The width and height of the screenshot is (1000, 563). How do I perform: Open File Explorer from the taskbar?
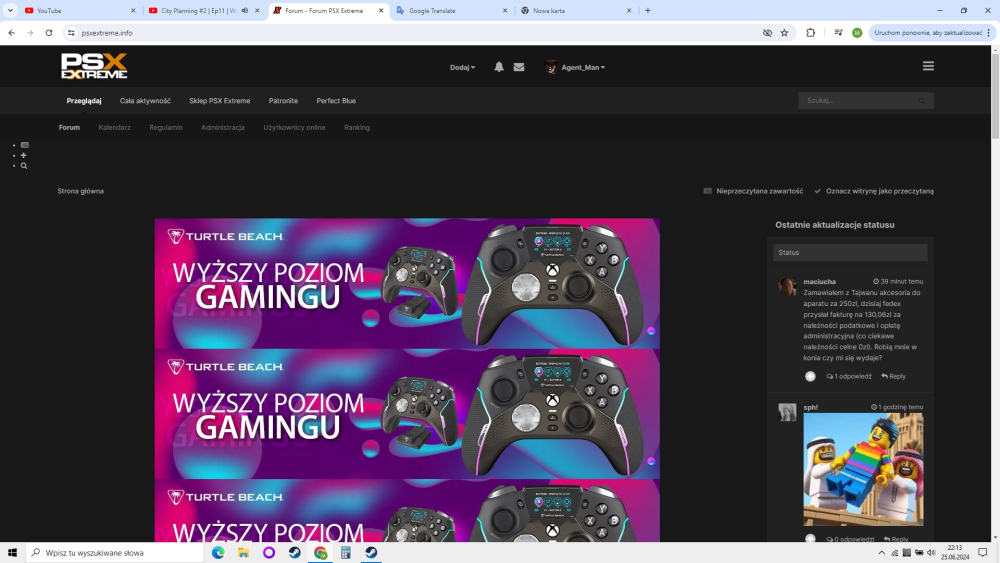click(x=244, y=553)
